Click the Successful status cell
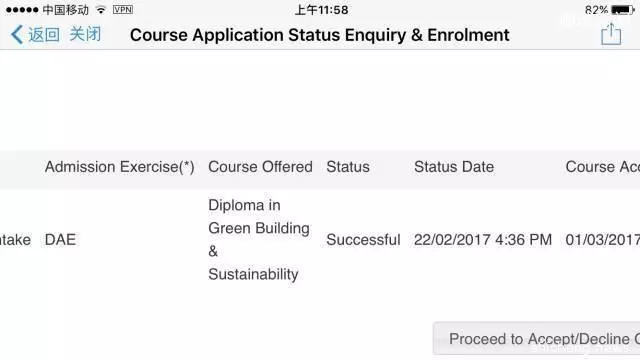The width and height of the screenshot is (640, 360). coord(363,240)
